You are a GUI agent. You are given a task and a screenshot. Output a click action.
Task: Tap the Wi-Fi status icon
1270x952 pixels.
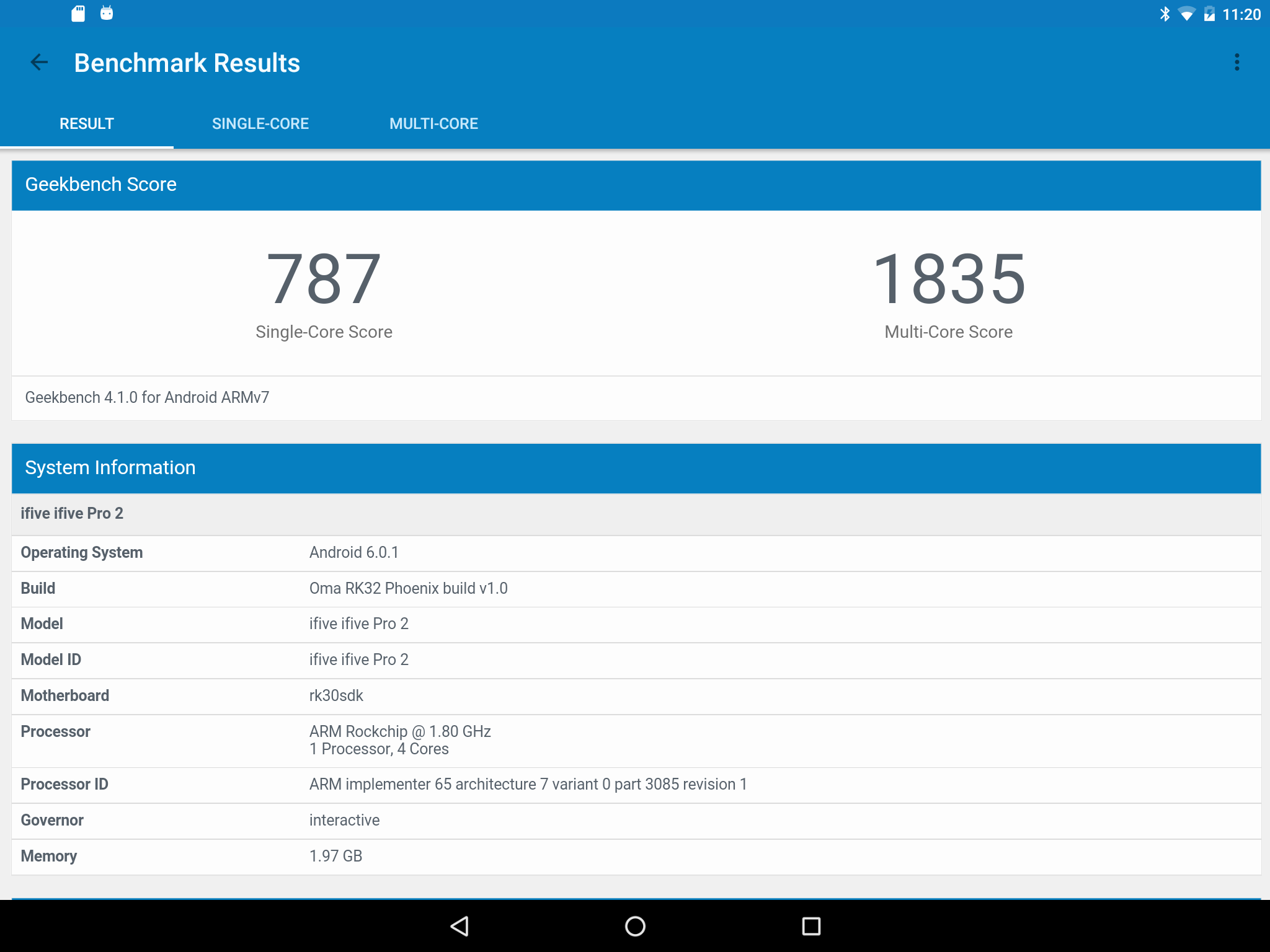pyautogui.click(x=1186, y=14)
